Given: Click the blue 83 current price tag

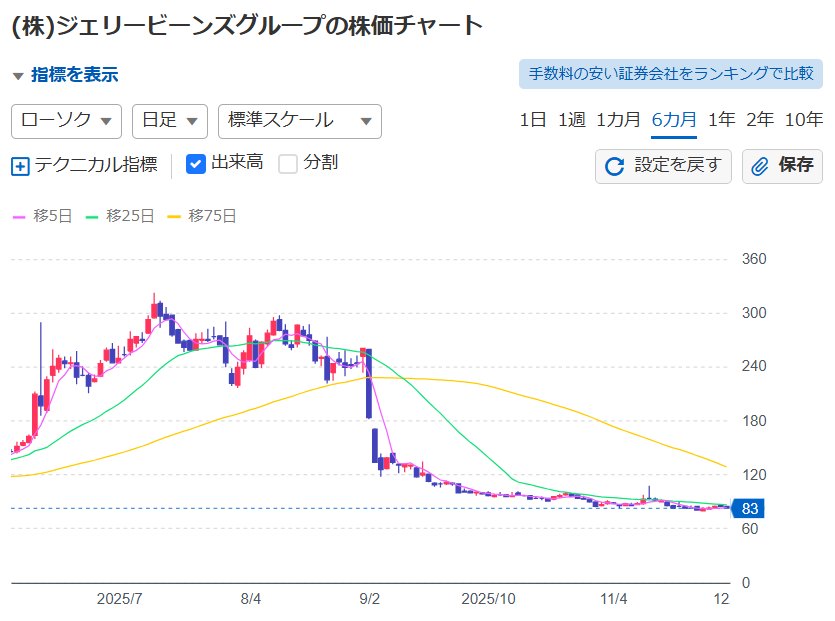Looking at the screenshot, I should pyautogui.click(x=750, y=509).
